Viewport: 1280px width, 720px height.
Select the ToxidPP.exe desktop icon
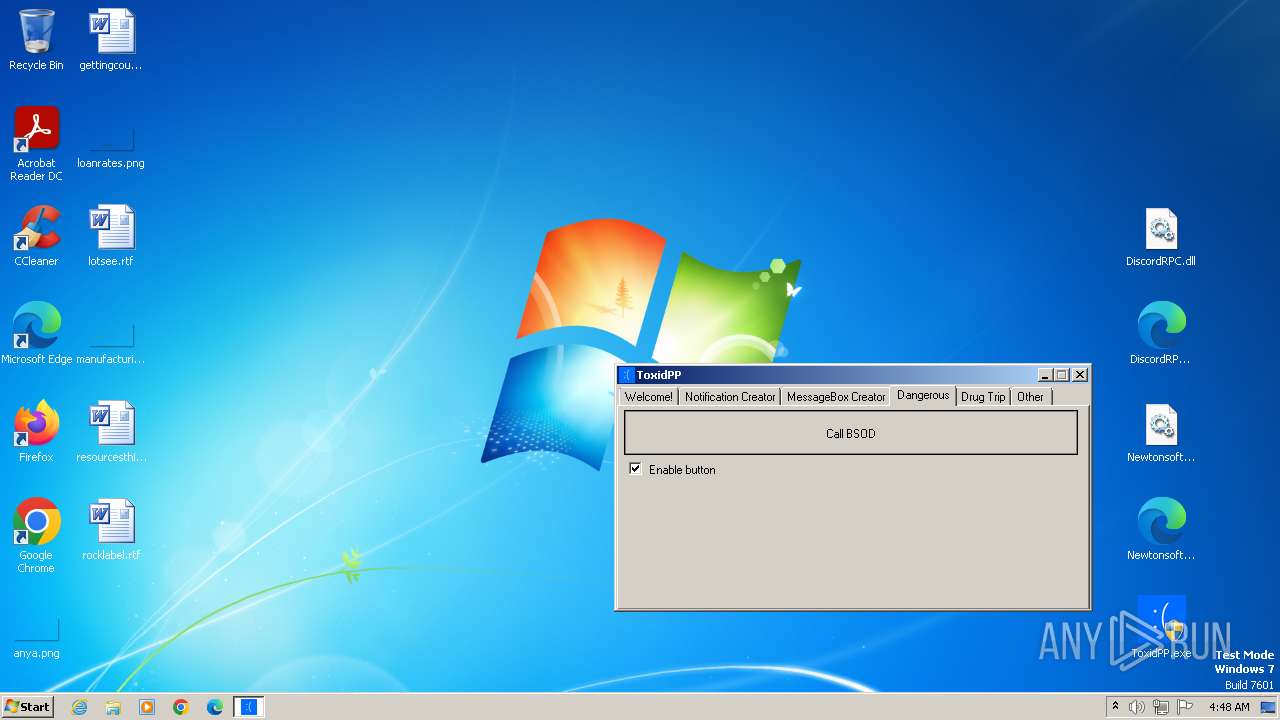click(x=1161, y=628)
